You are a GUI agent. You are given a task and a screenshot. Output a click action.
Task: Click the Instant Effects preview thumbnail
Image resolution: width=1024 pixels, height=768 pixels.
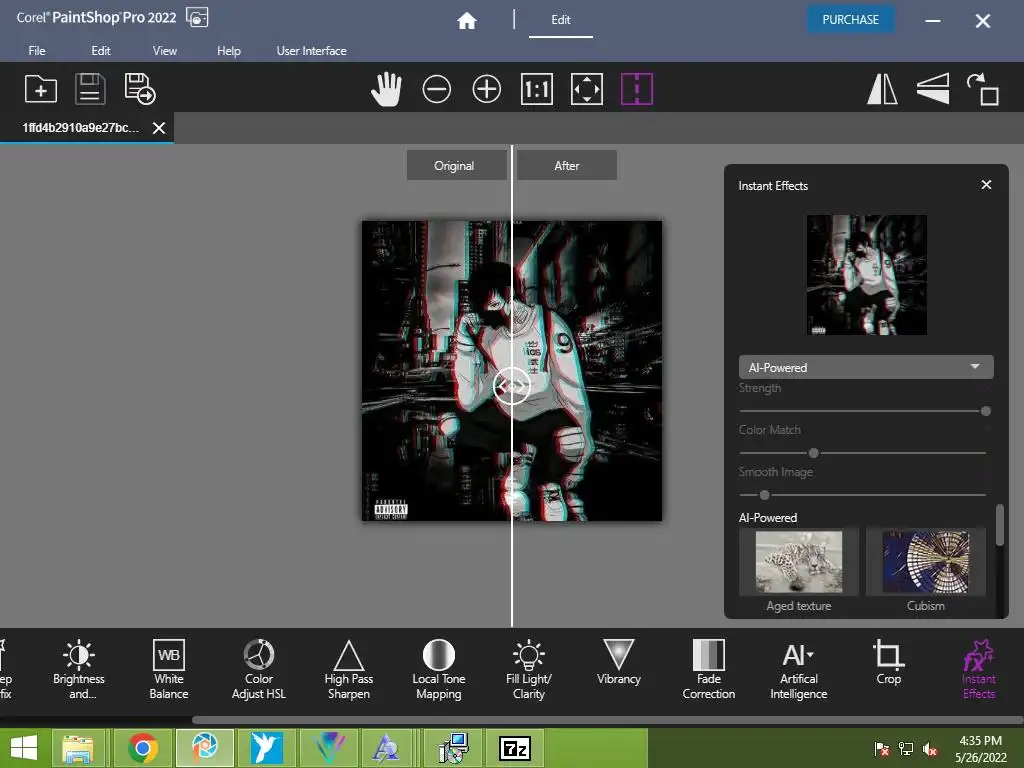(867, 275)
